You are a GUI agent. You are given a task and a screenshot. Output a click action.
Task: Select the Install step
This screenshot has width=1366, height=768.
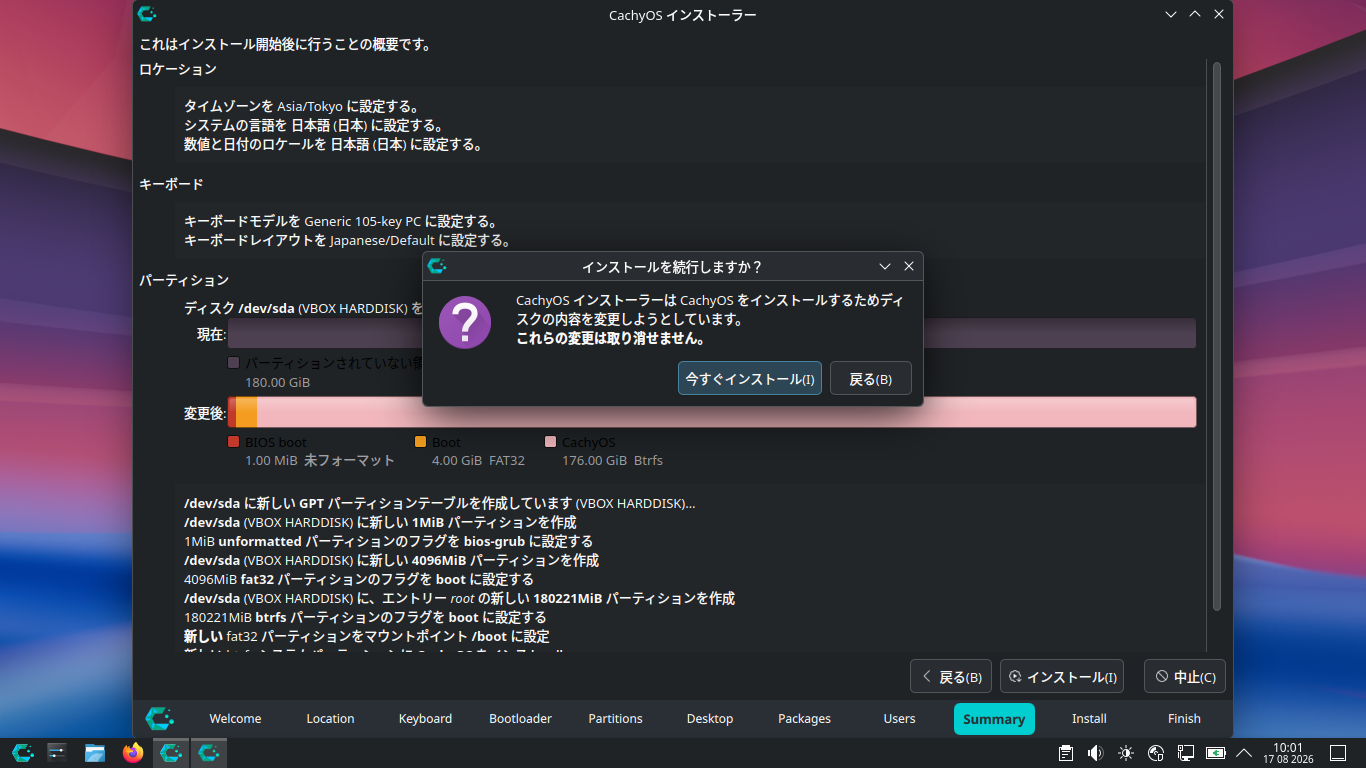[x=1089, y=718]
